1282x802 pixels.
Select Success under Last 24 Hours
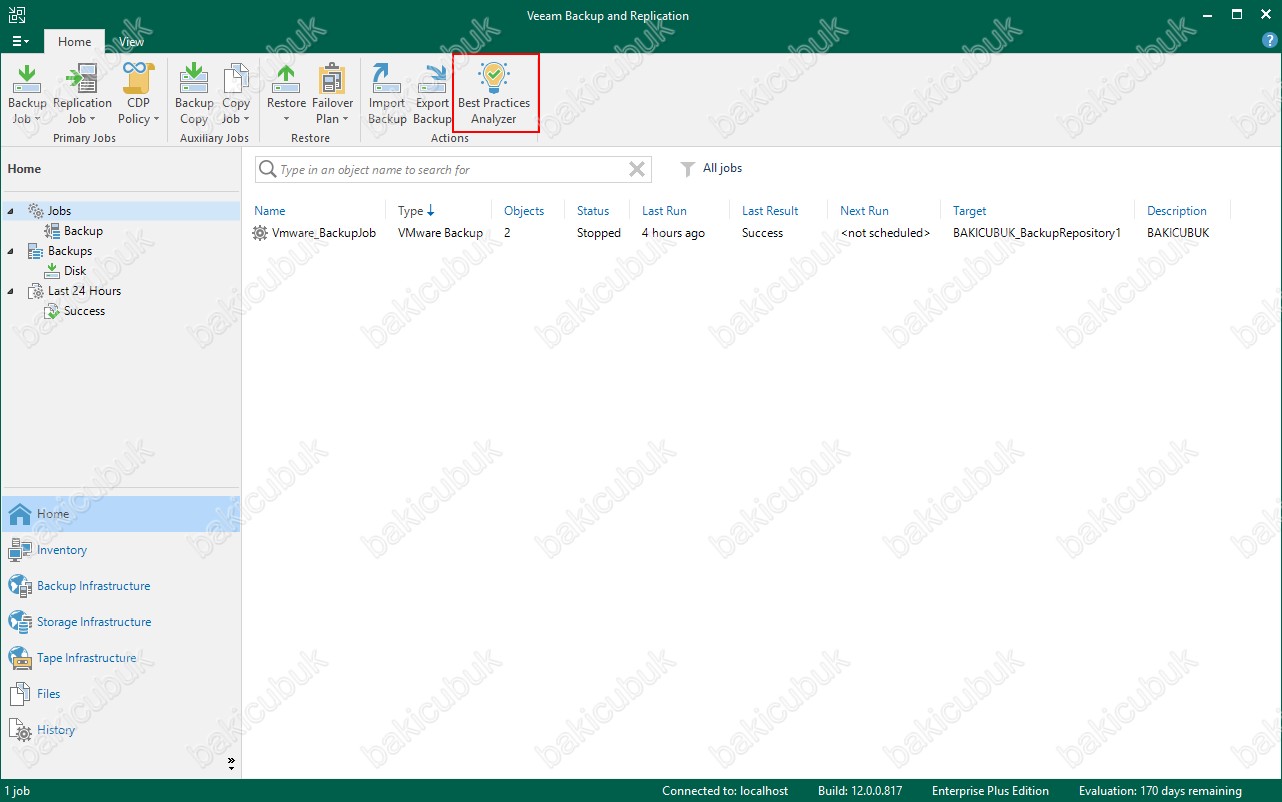84,311
